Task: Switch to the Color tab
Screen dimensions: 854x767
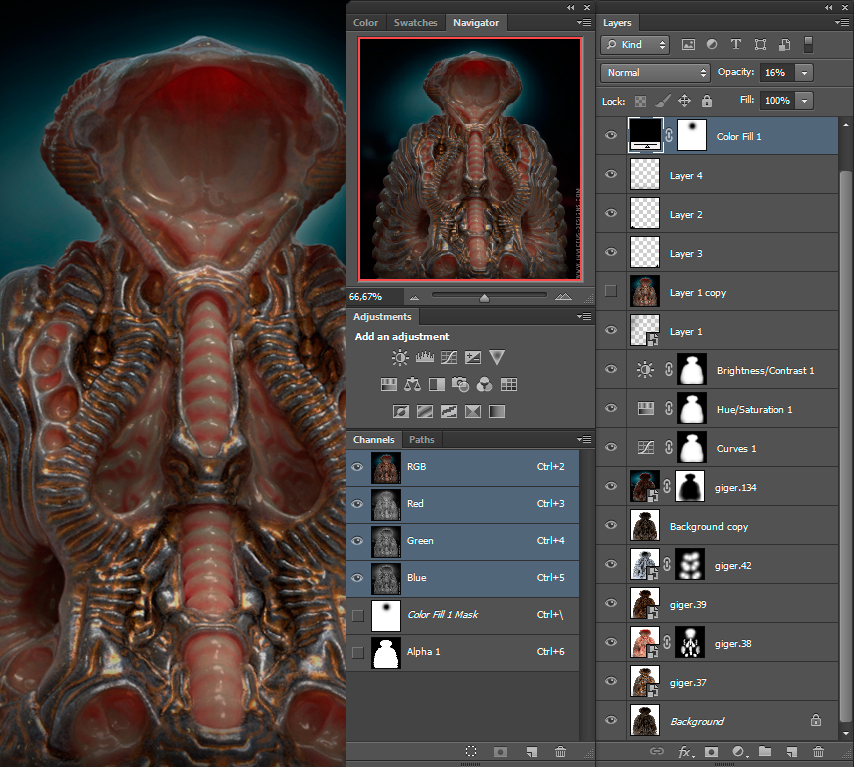Action: (365, 22)
